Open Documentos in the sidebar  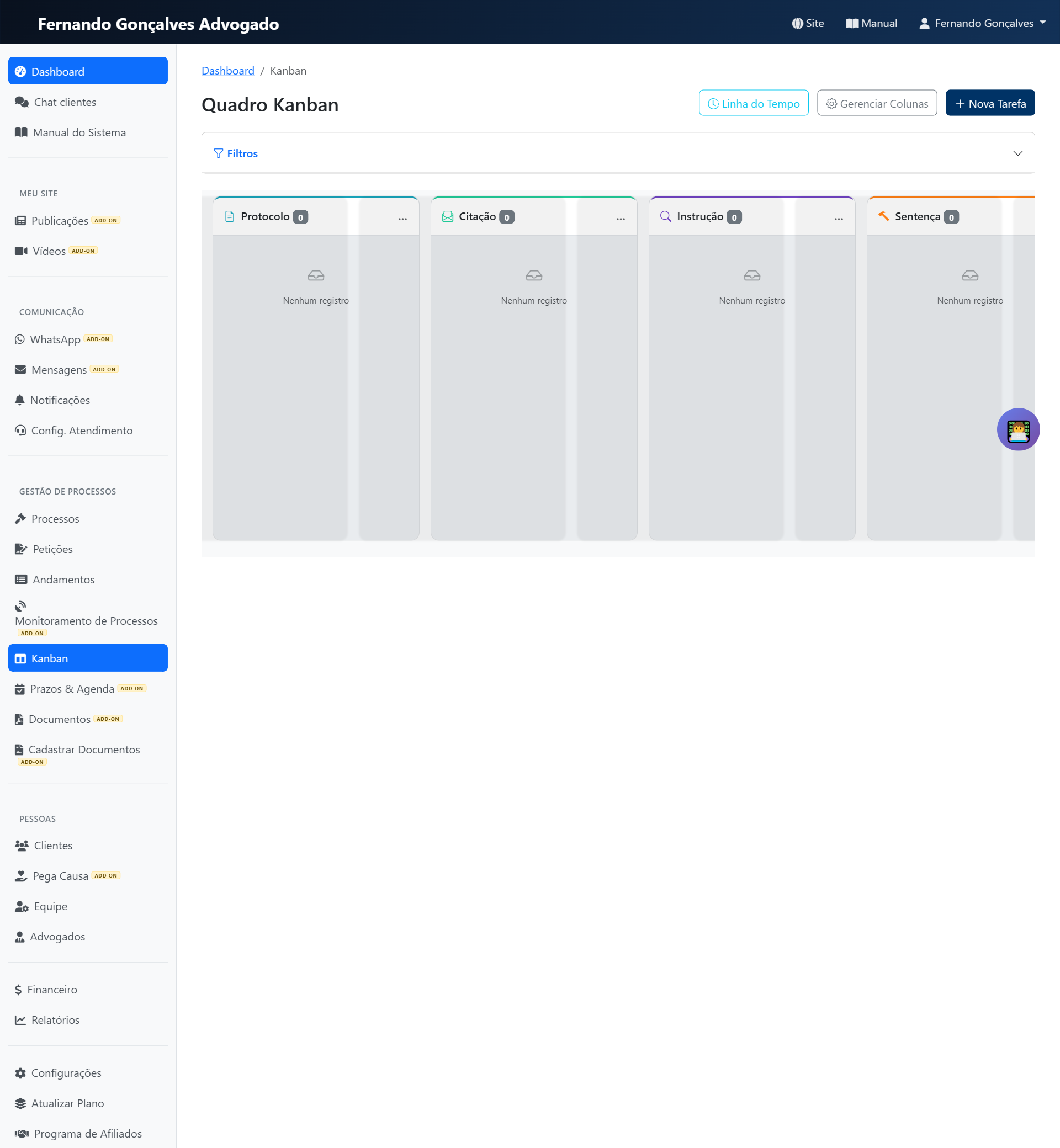[88, 719]
